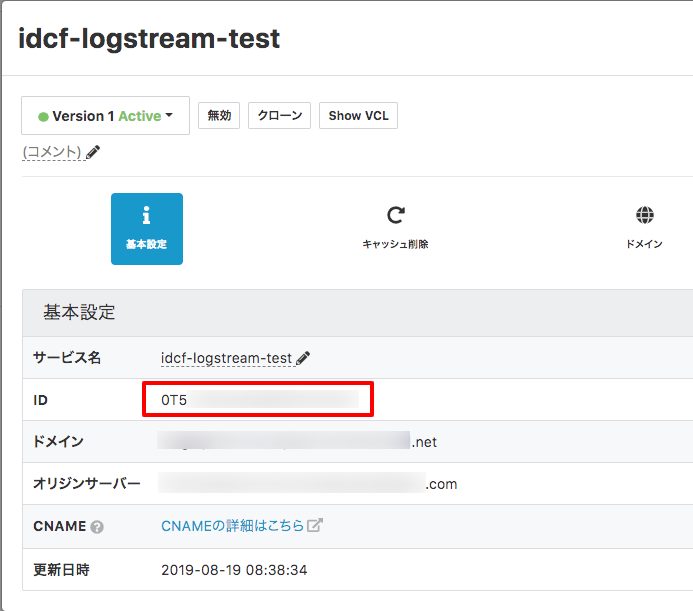Click the 基本設定 panel header
Viewport: 693px width, 611px height.
[x=79, y=312]
